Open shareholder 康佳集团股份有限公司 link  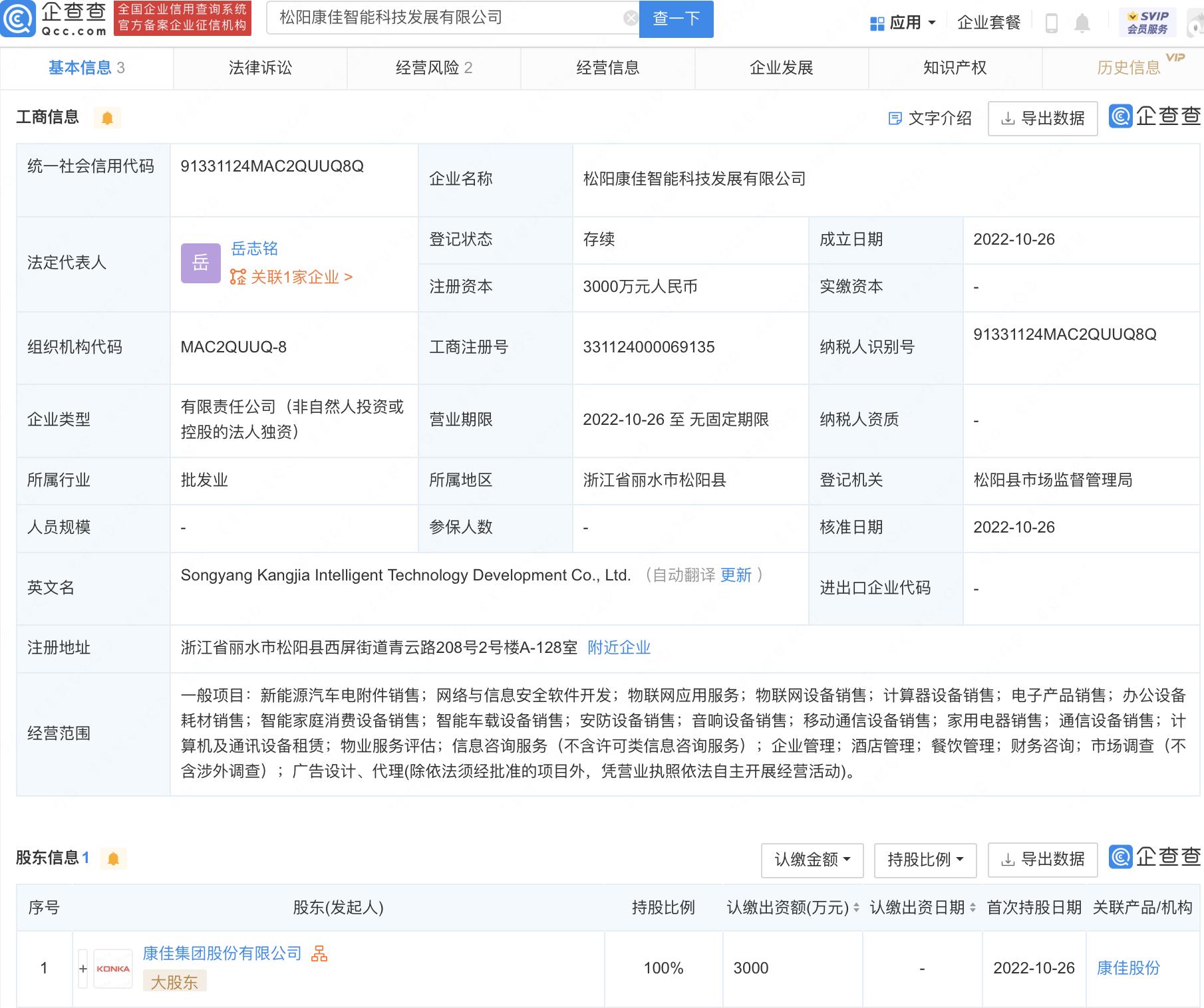pyautogui.click(x=222, y=953)
